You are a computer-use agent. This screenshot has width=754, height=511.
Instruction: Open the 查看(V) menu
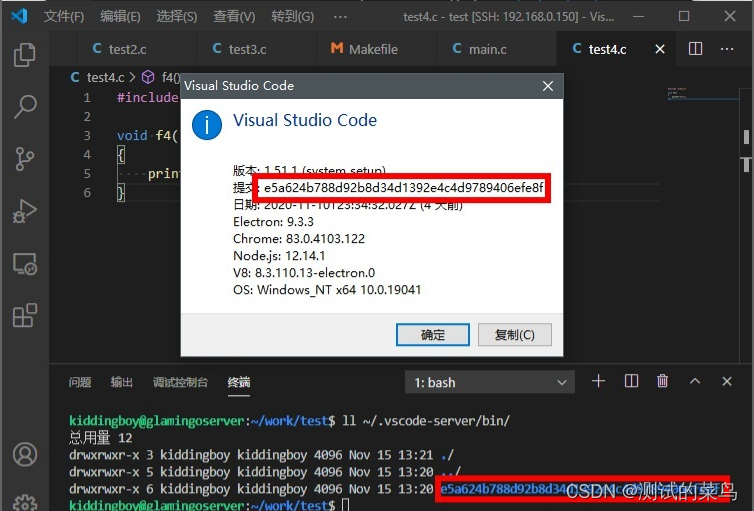[x=234, y=16]
